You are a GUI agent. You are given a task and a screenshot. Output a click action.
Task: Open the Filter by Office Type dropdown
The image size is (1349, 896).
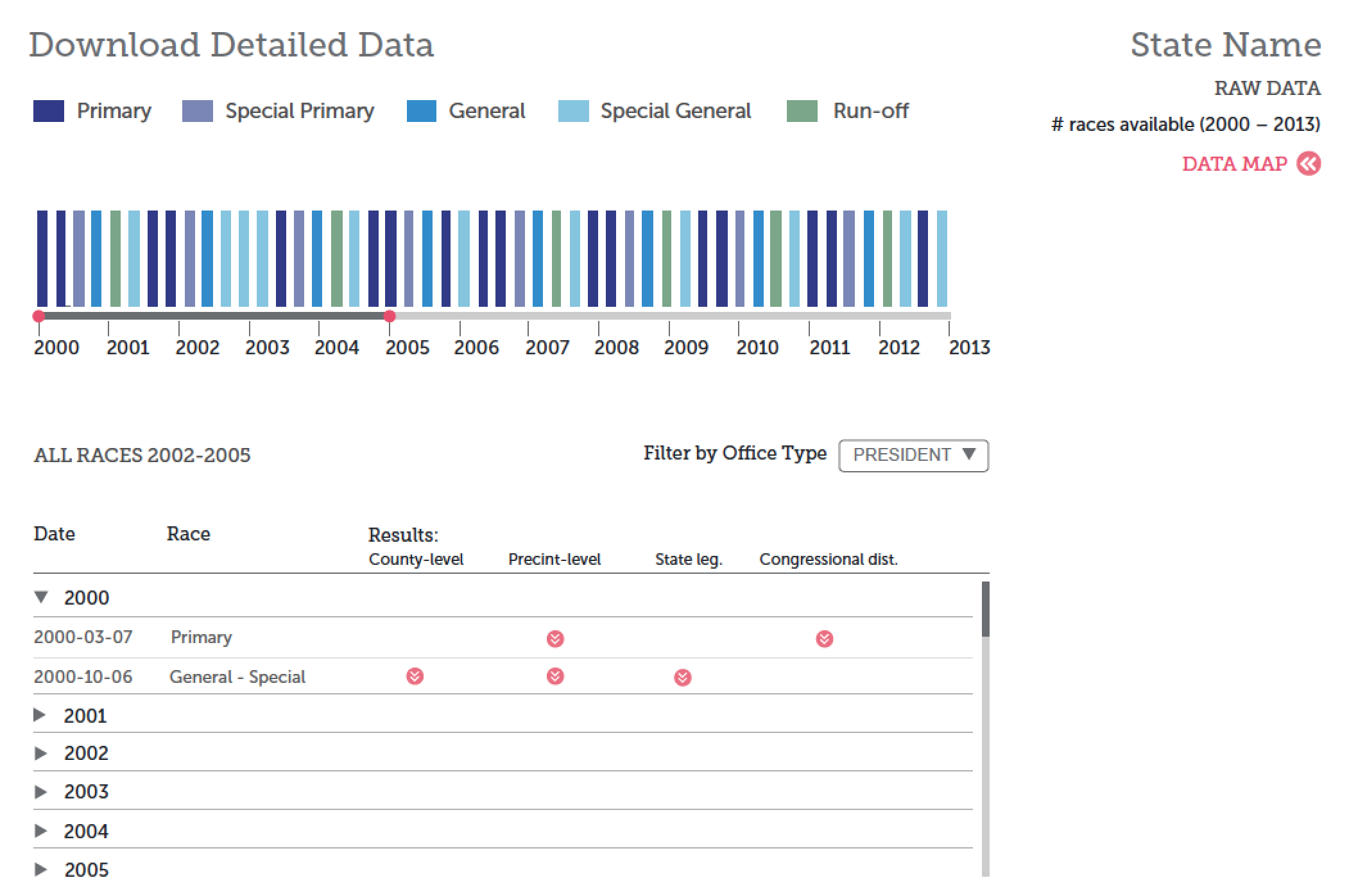tap(913, 456)
